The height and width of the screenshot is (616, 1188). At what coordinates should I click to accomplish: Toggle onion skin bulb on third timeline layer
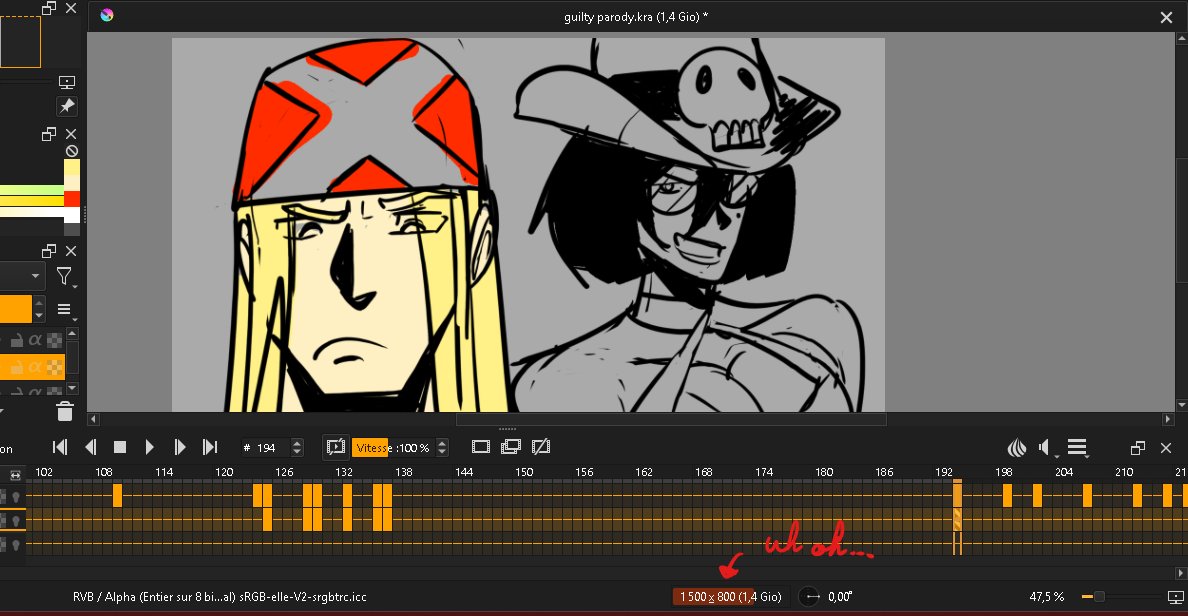pyautogui.click(x=15, y=544)
